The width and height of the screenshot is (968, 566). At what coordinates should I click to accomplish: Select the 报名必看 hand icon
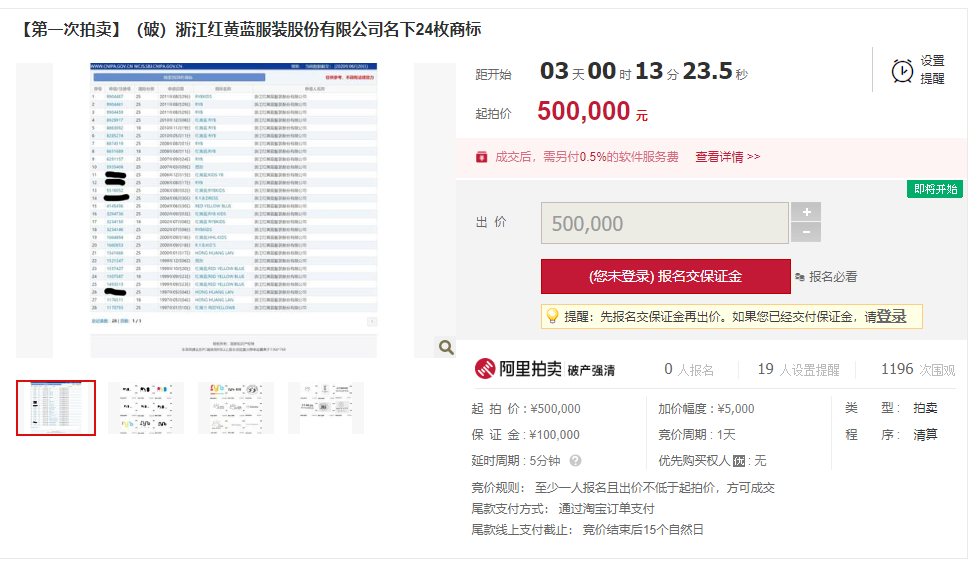click(800, 277)
